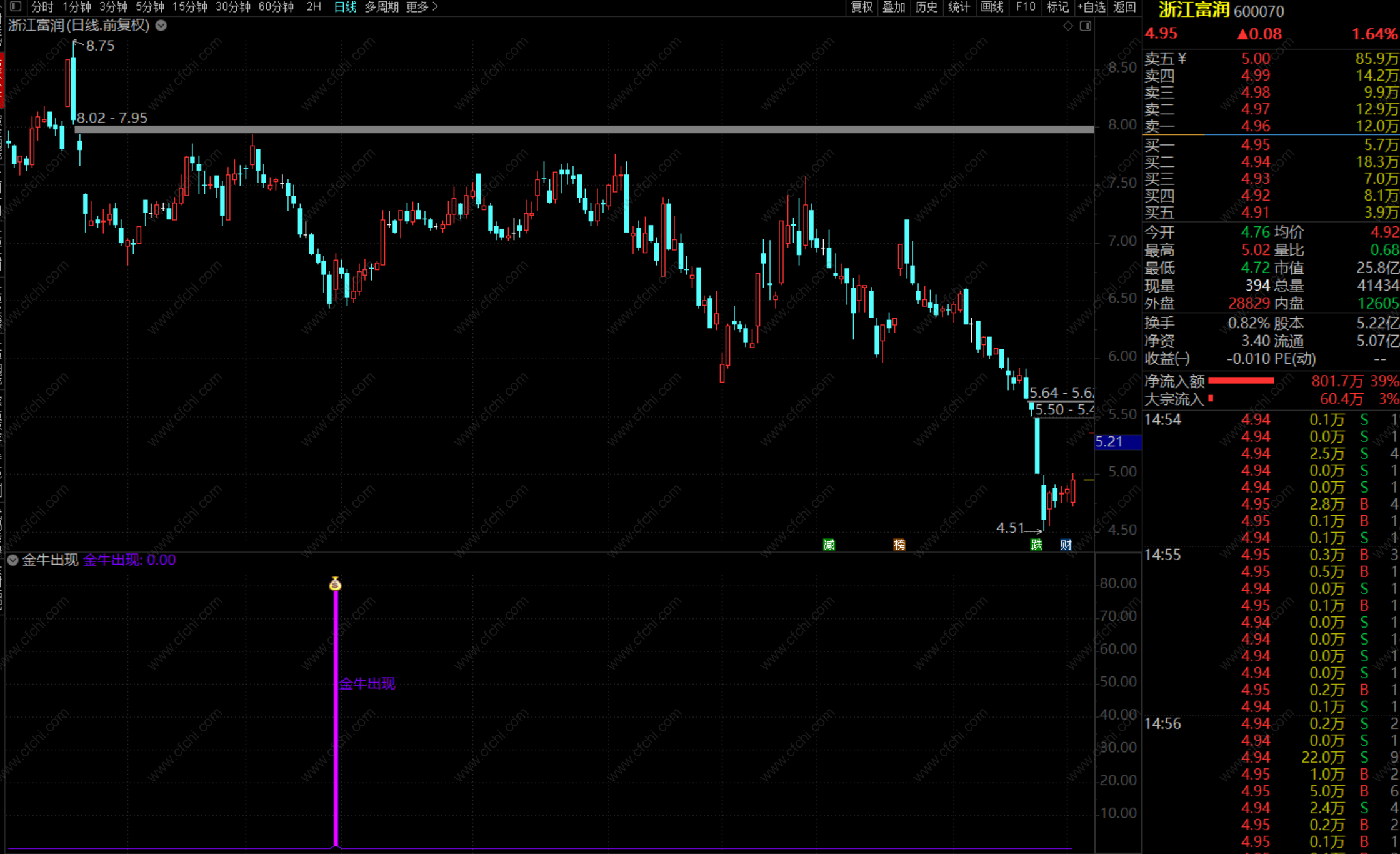Image resolution: width=1400 pixels, height=854 pixels.
Task: Click the 复权 adjustment button
Action: 861,7
